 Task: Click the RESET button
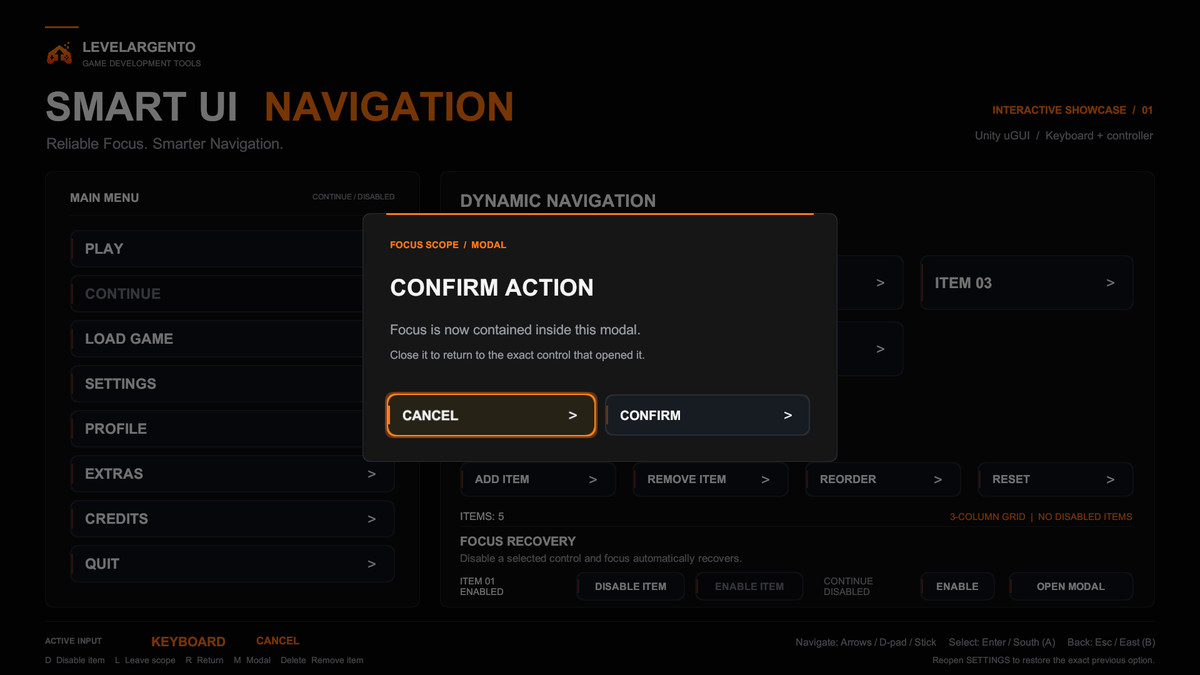tap(1056, 480)
